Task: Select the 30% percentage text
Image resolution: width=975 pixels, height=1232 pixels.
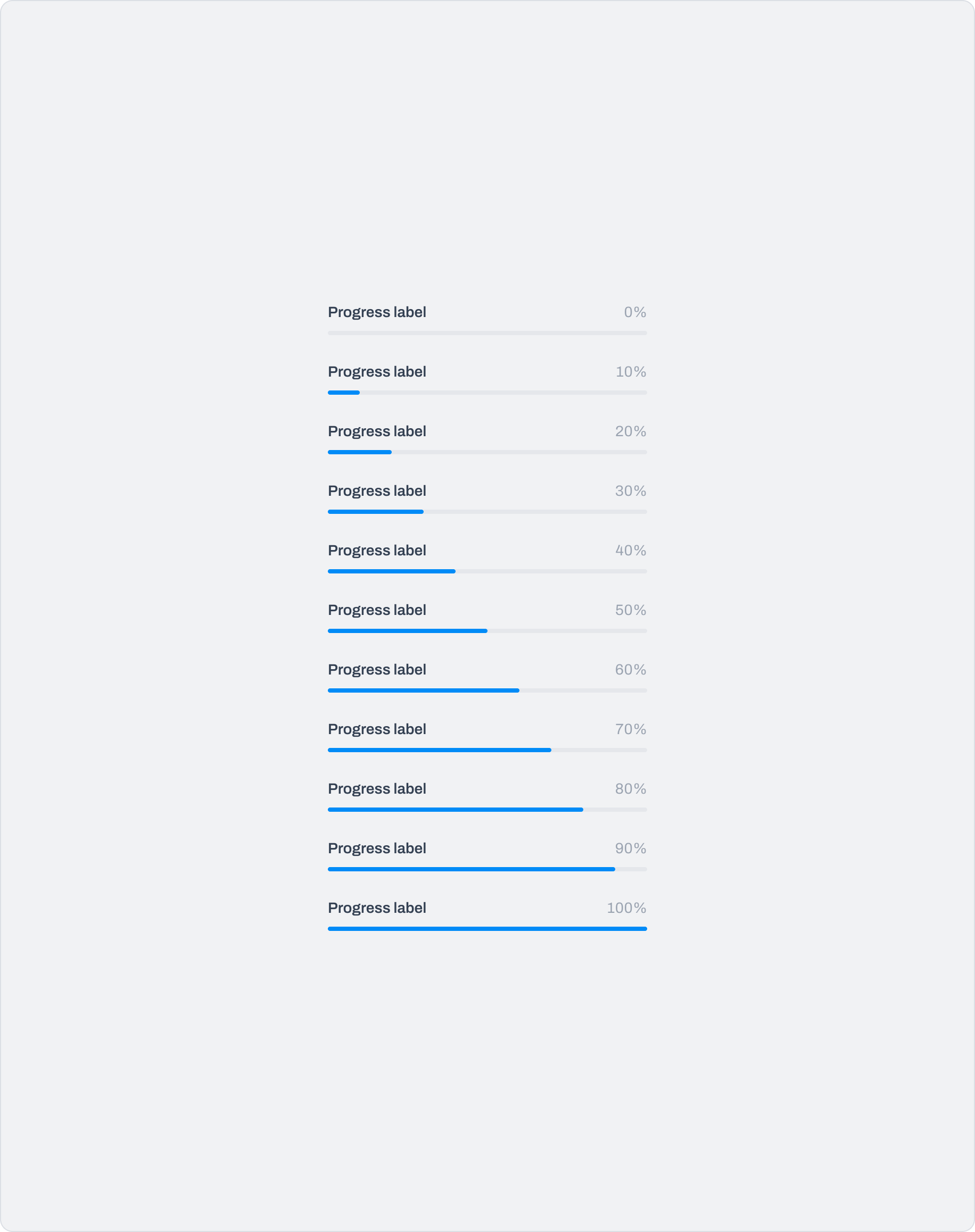Action: coord(631,491)
